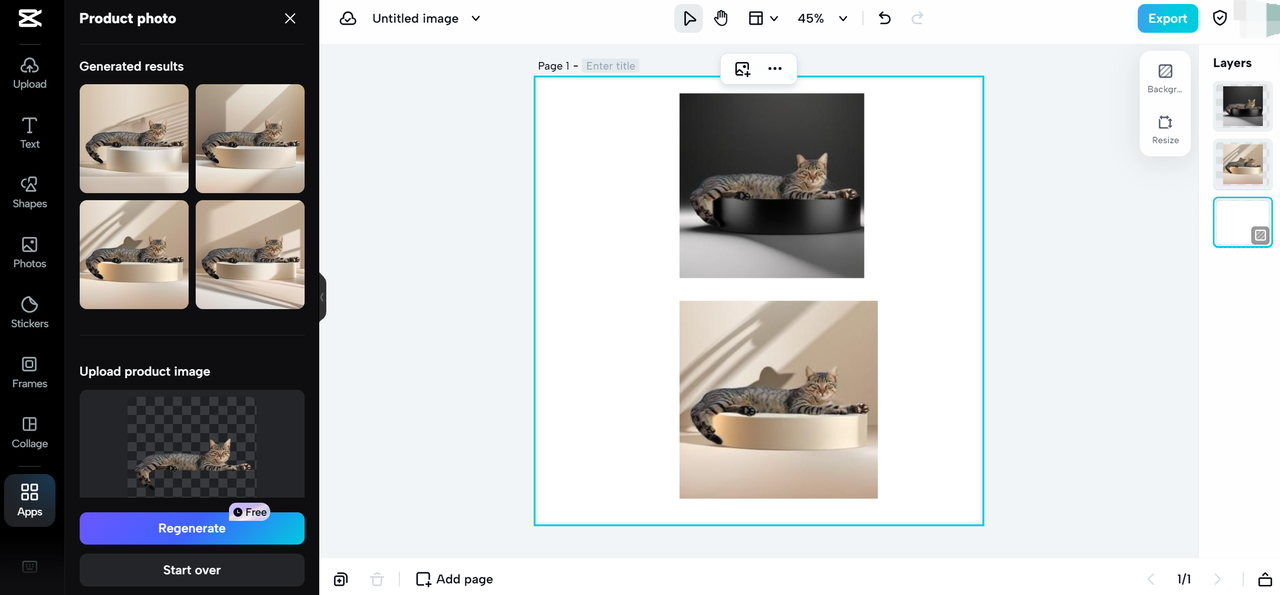Open keyboard shortcuts icon at sidebar bottom

point(30,567)
